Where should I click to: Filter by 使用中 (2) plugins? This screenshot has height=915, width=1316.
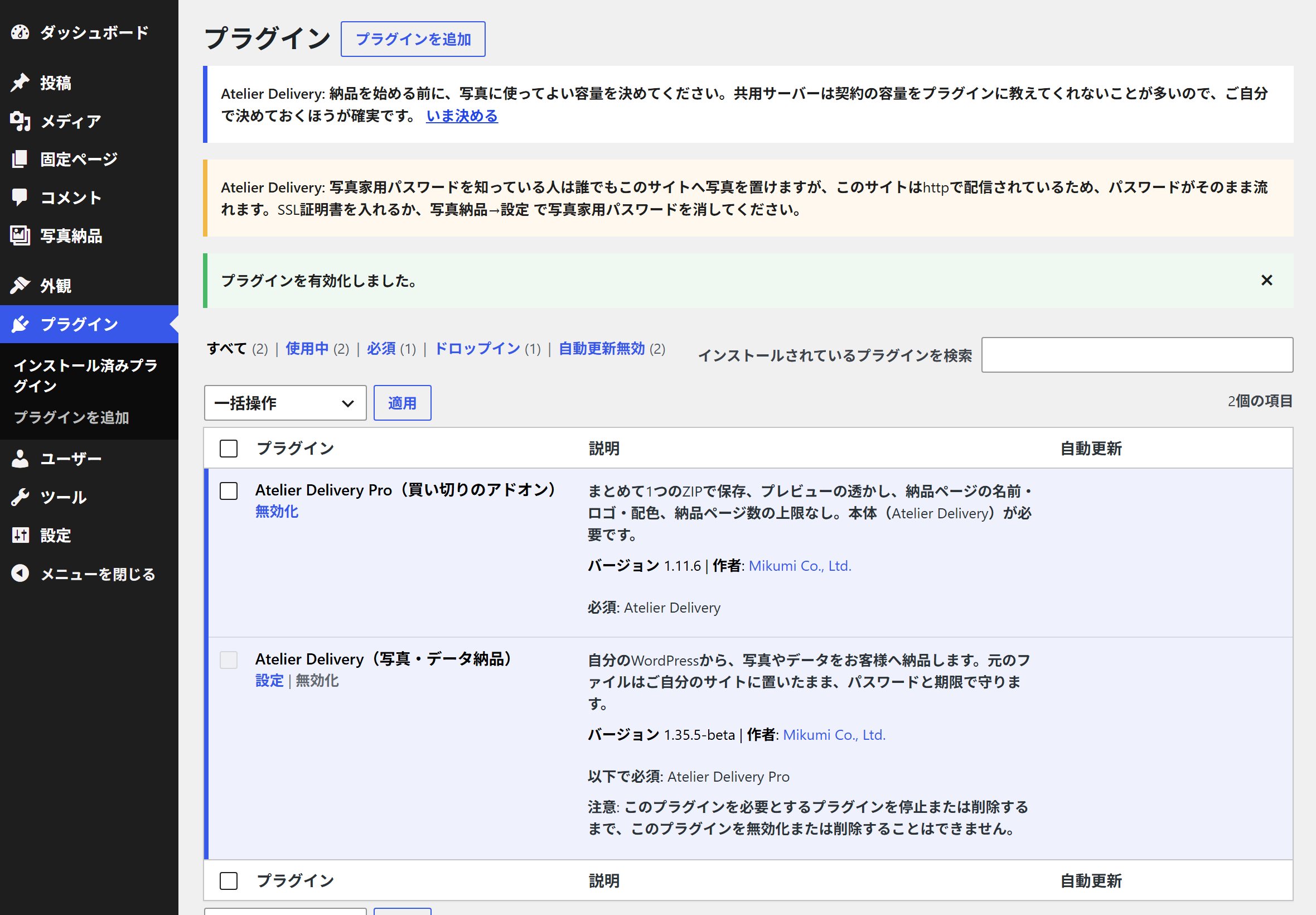317,349
